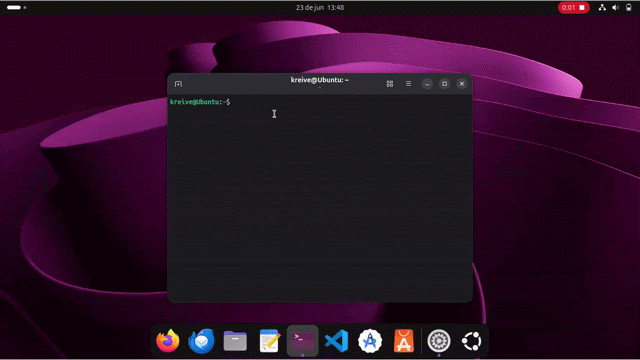Open the date and time calendar

pos(320,7)
